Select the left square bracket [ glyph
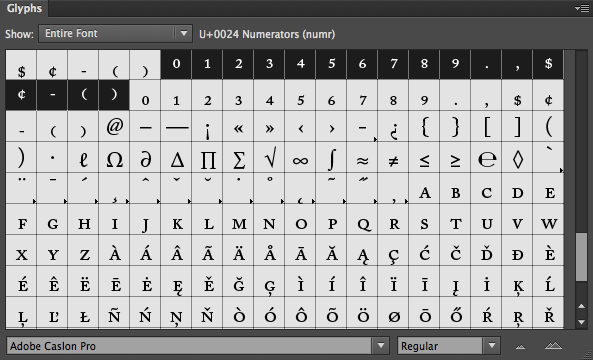Image resolution: width=593 pixels, height=360 pixels. tap(486, 126)
